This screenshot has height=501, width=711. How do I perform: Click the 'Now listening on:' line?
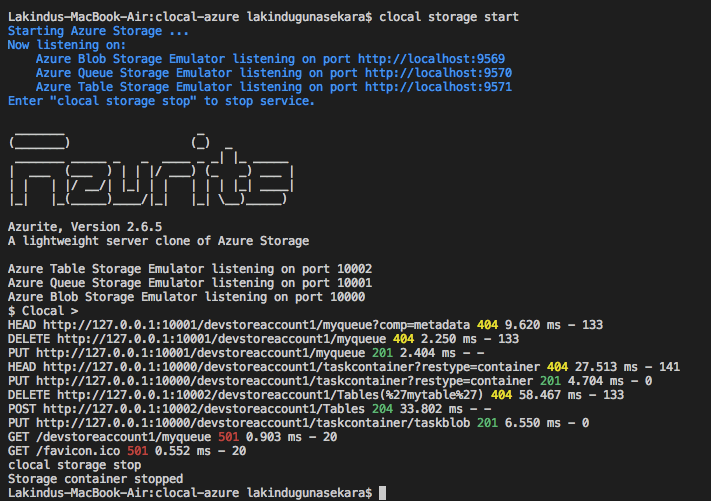[x=67, y=45]
